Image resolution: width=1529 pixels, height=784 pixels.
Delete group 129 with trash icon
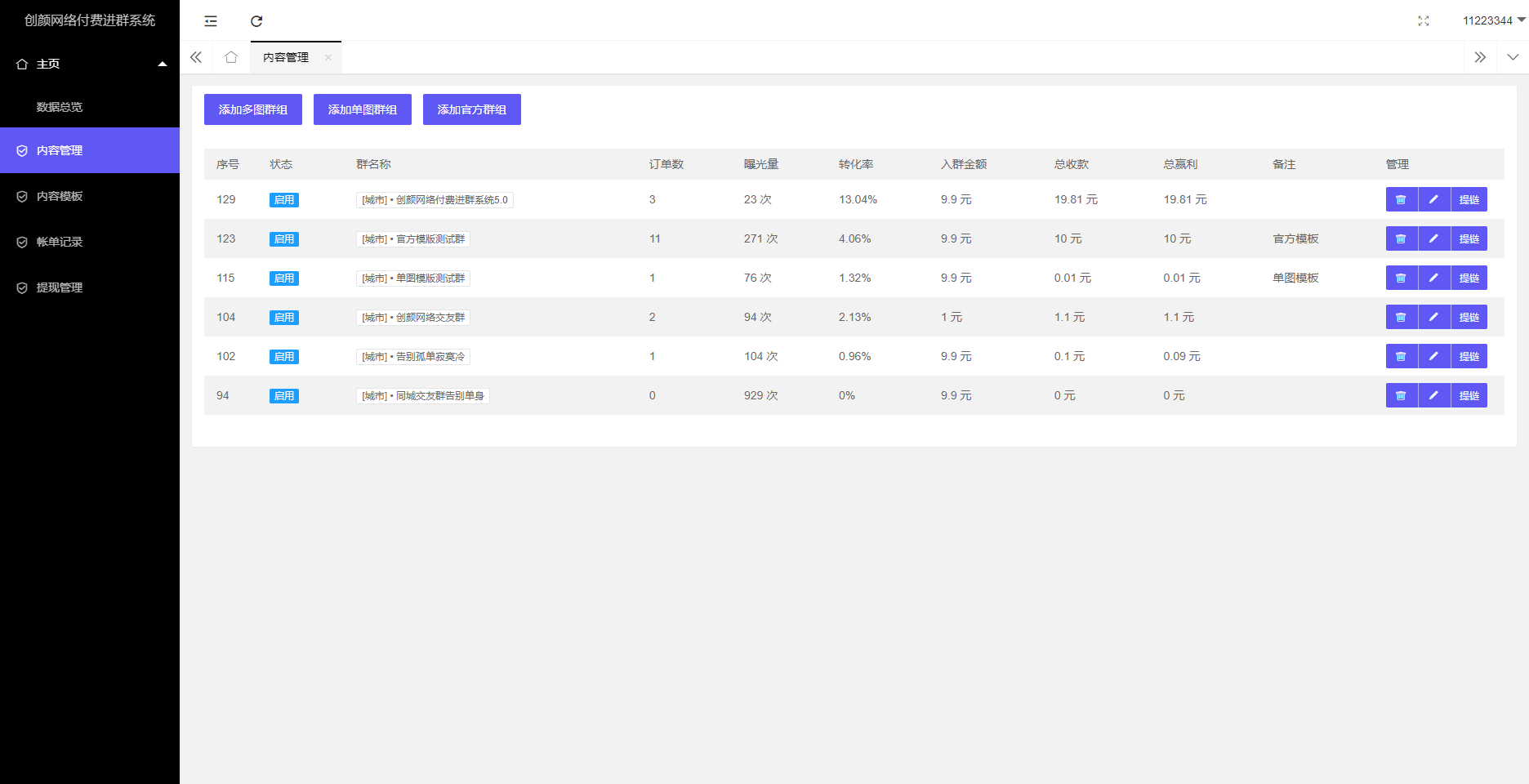pyautogui.click(x=1401, y=200)
